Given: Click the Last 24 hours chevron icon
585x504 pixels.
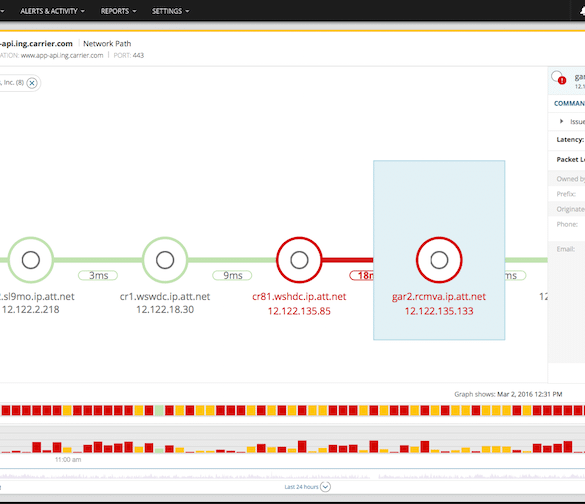Looking at the screenshot, I should click(325, 487).
